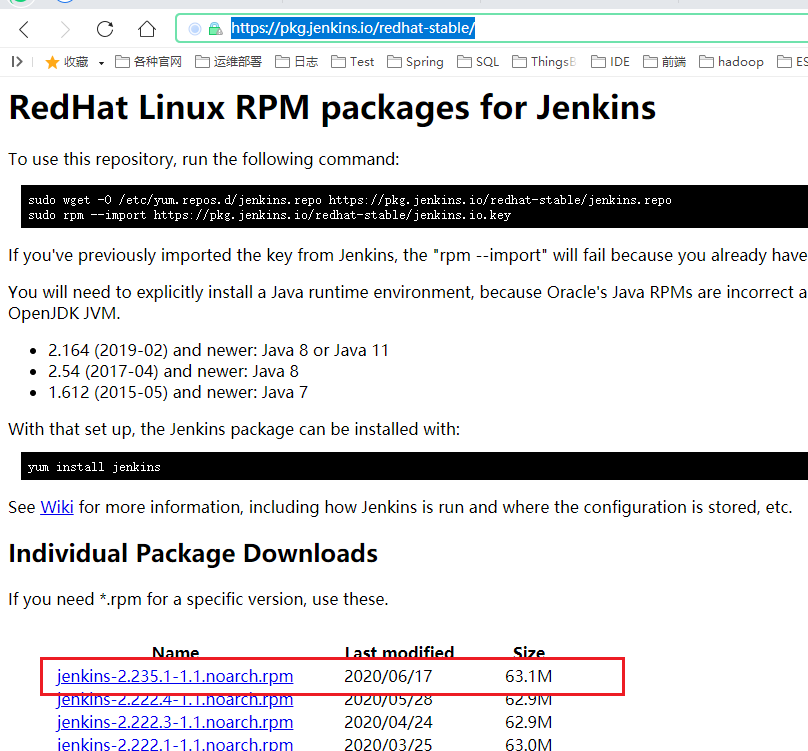Image resolution: width=808 pixels, height=751 pixels.
Task: Download jenkins-2.222.1-1.1.noarch.rpm
Action: click(x=175, y=744)
